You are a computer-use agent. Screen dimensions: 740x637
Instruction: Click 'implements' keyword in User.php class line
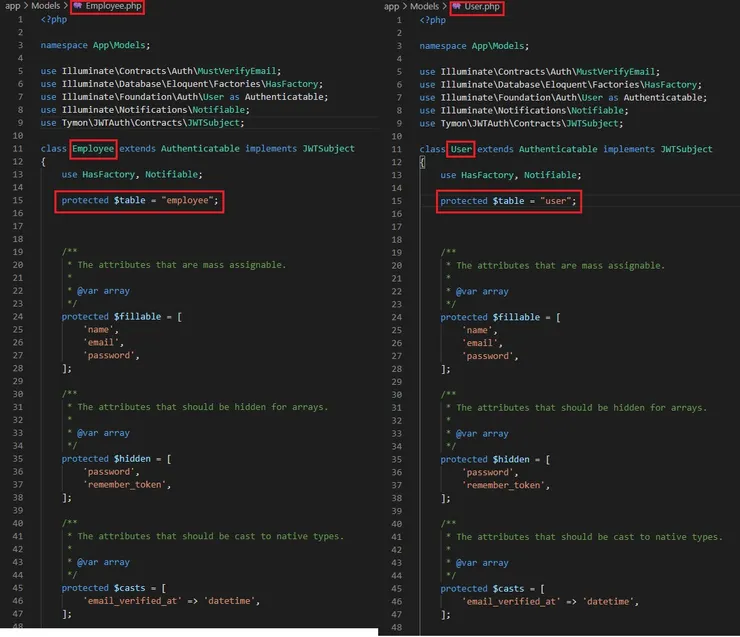(629, 149)
